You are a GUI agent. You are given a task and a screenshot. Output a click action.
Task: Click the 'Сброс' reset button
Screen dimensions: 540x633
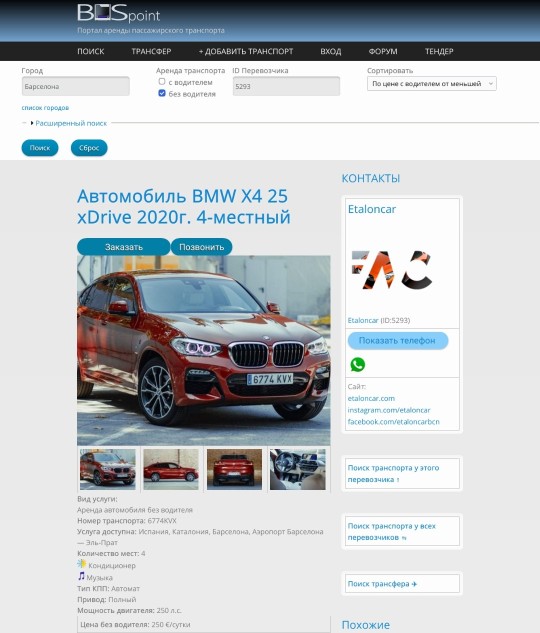pos(89,148)
